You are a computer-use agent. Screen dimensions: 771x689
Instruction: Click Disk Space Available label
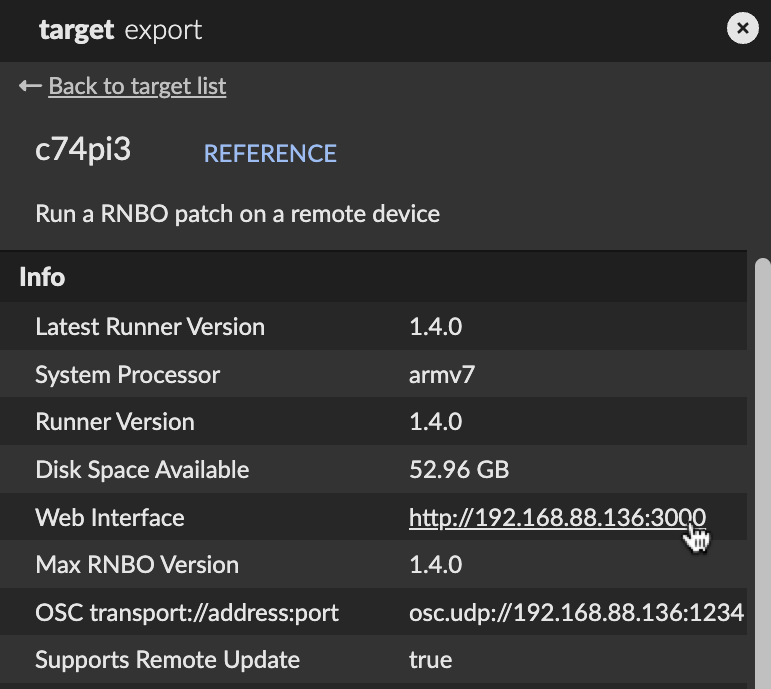pyautogui.click(x=142, y=470)
